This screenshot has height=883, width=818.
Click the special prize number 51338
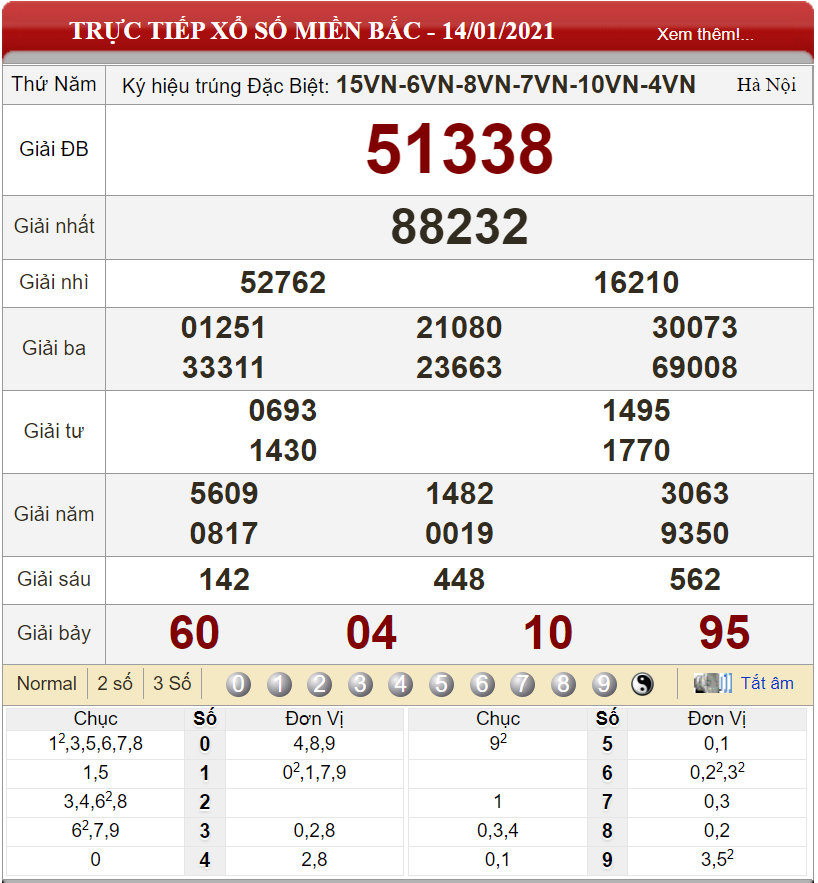459,149
